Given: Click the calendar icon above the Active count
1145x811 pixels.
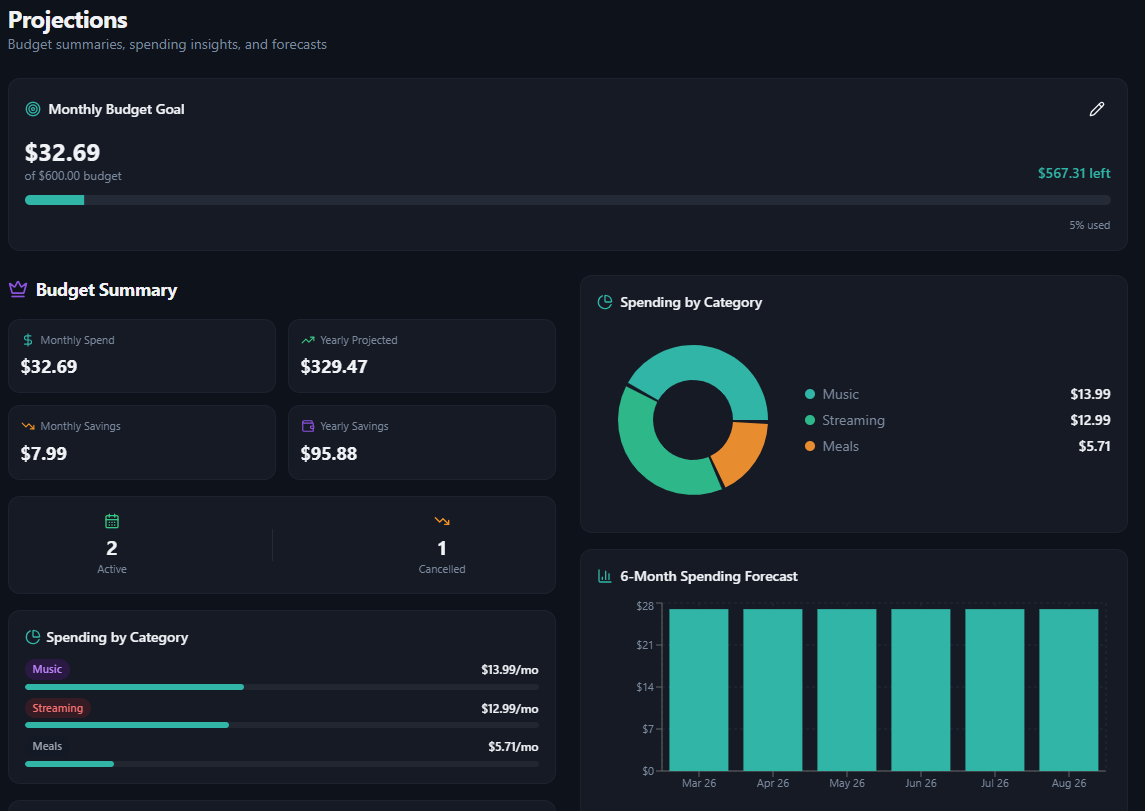Looking at the screenshot, I should 112,521.
